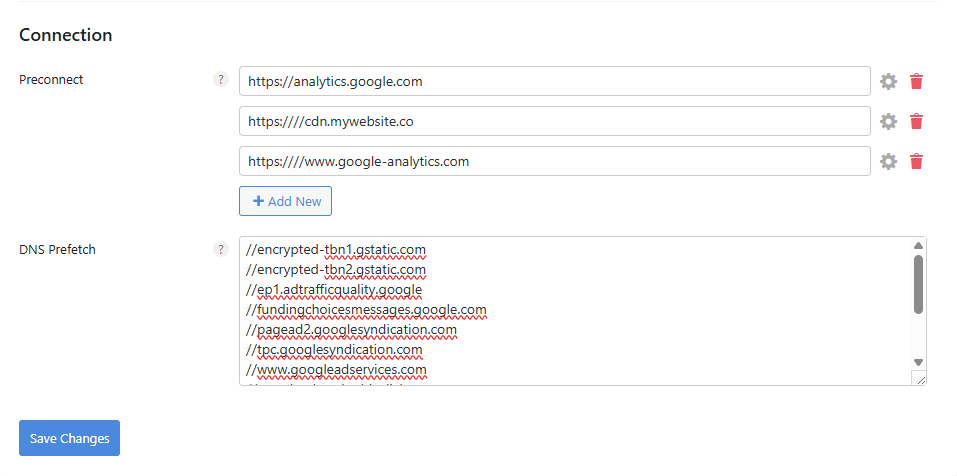Focus the analytics.google.com URL field
The height and width of the screenshot is (476, 957).
pos(554,81)
